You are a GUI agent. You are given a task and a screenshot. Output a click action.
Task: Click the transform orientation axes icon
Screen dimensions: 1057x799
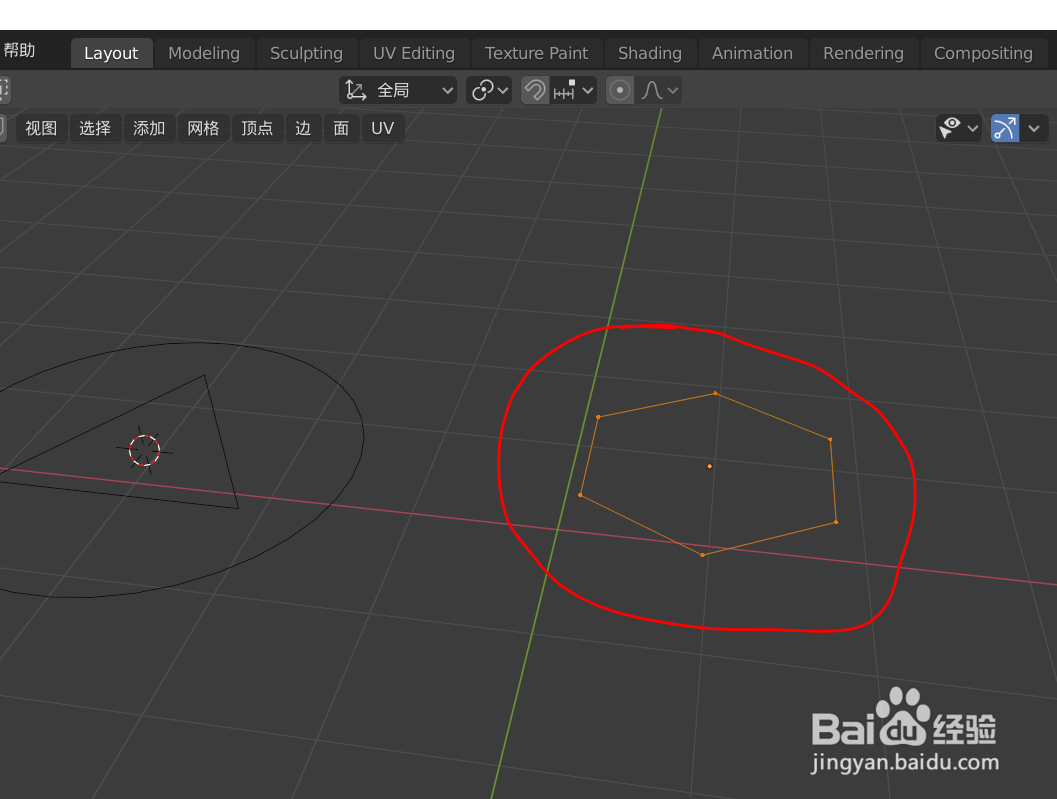coord(354,90)
